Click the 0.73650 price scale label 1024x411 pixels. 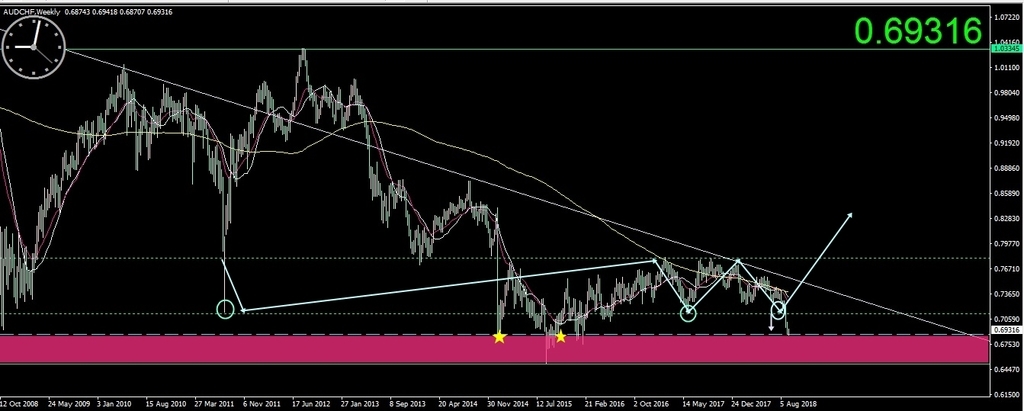[1006, 294]
